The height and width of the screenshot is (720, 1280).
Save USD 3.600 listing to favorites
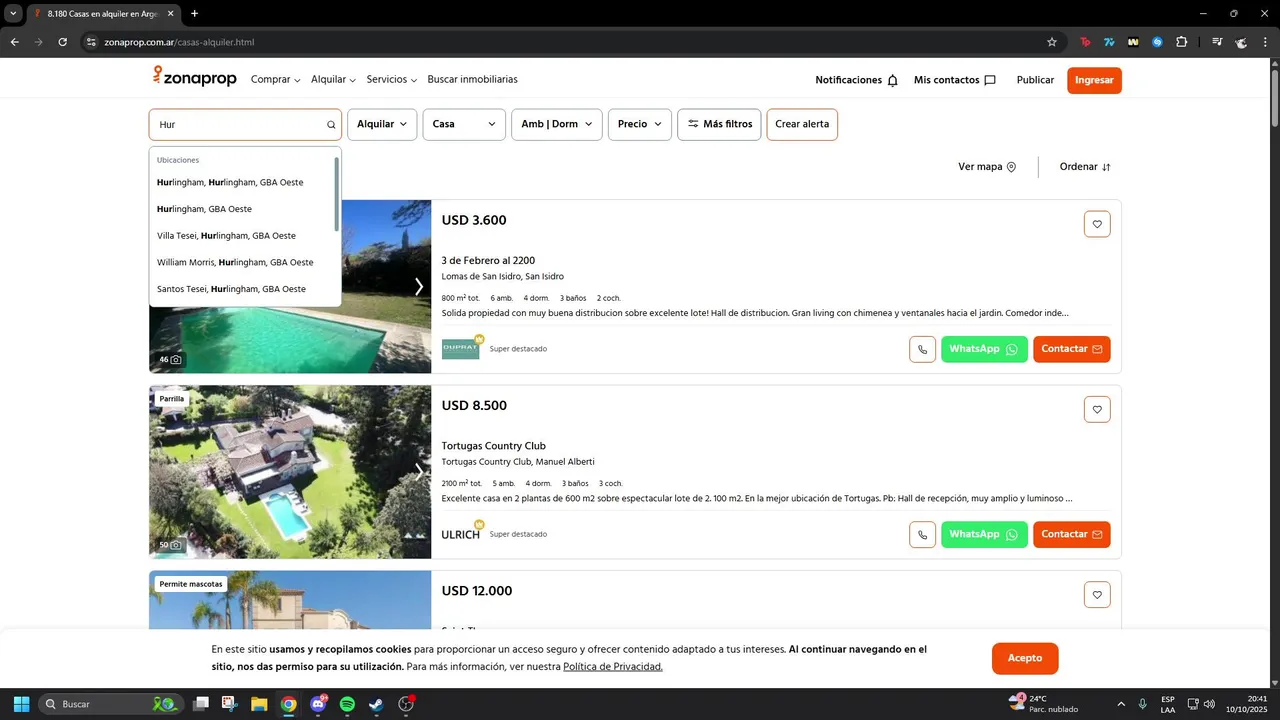[1097, 224]
